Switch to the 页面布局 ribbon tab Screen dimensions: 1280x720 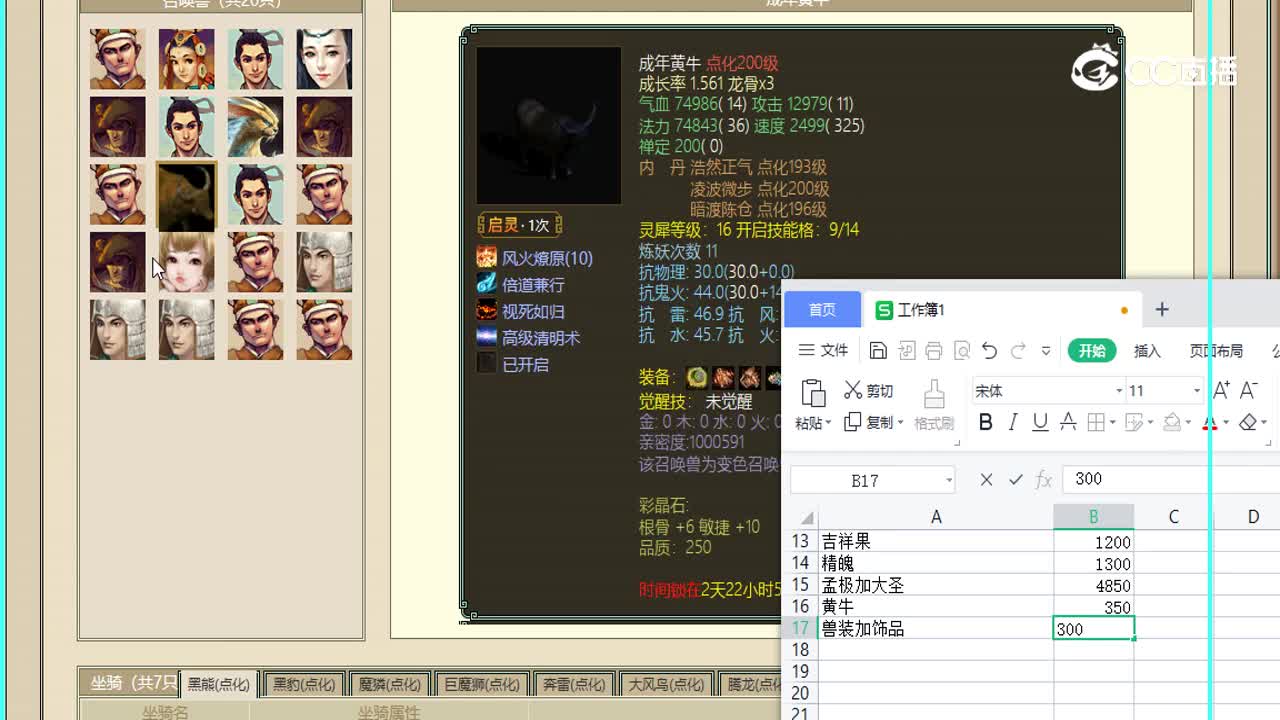[x=1216, y=350]
